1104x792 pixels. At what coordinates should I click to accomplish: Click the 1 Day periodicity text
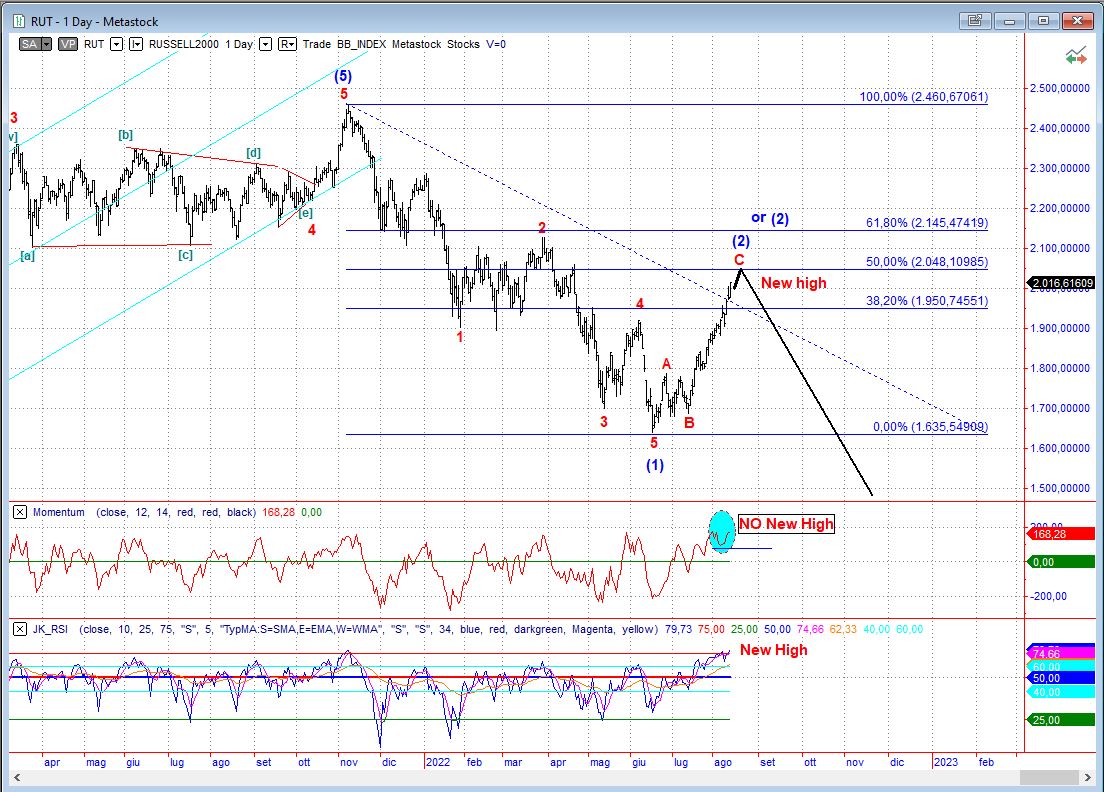(x=239, y=44)
